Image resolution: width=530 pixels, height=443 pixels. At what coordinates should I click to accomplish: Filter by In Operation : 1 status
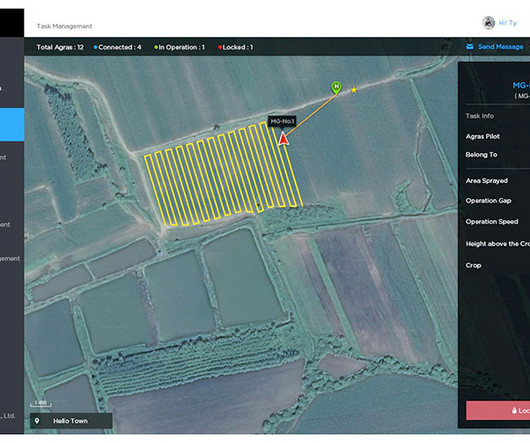point(179,47)
